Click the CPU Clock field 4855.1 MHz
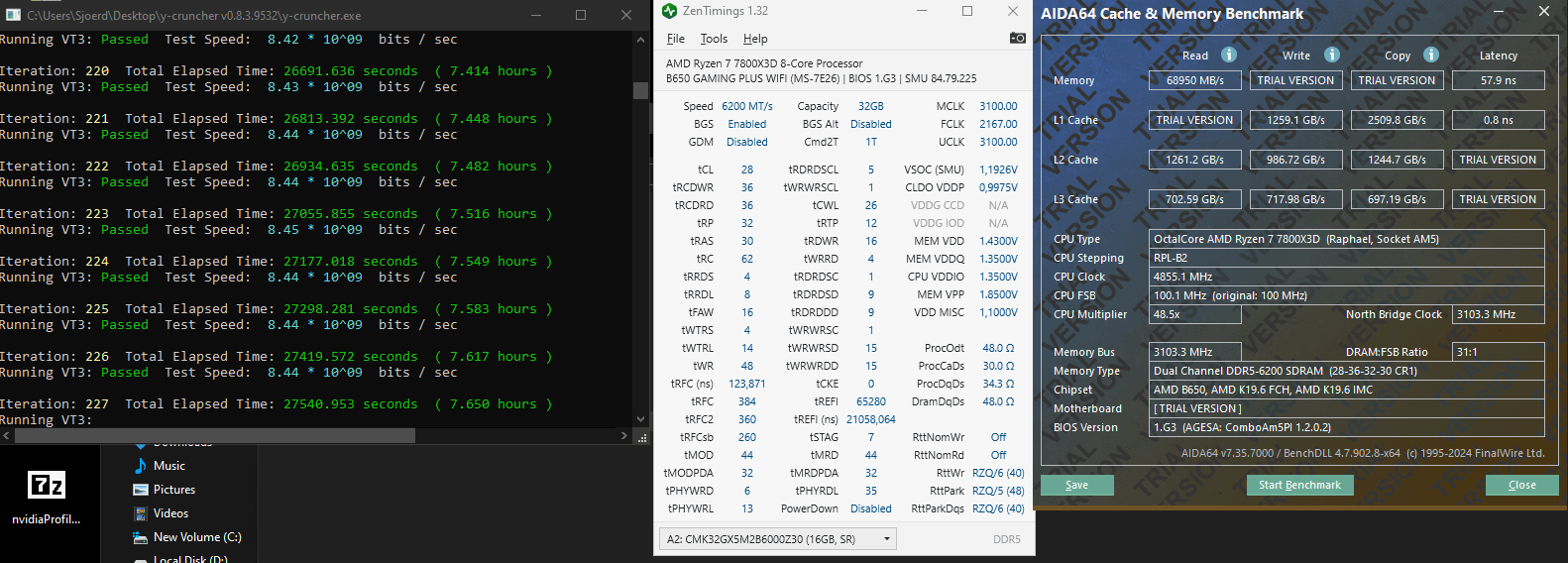 1347,277
